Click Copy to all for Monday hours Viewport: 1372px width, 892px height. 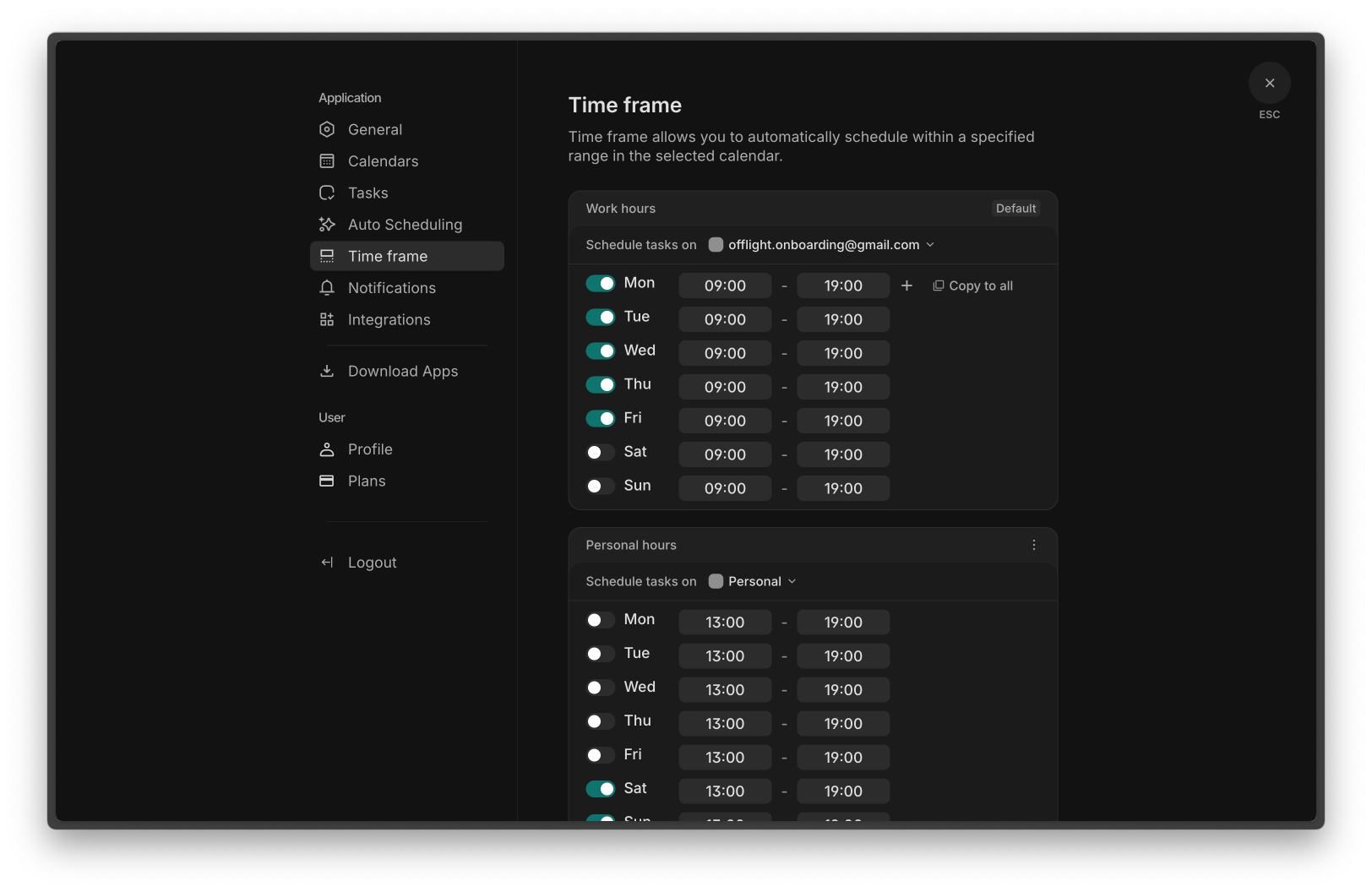pos(972,286)
